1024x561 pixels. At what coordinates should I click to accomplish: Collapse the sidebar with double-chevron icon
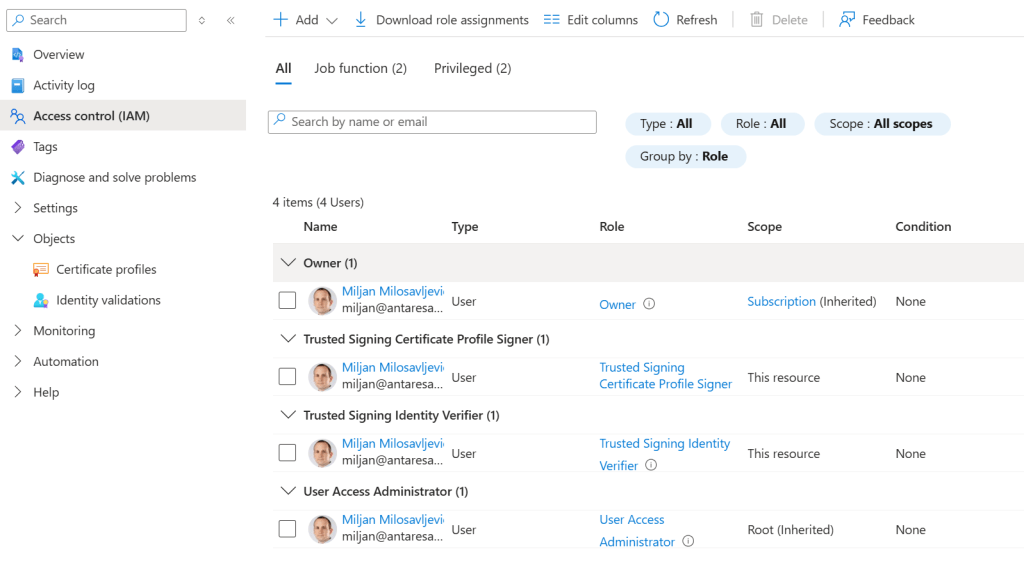[x=231, y=20]
